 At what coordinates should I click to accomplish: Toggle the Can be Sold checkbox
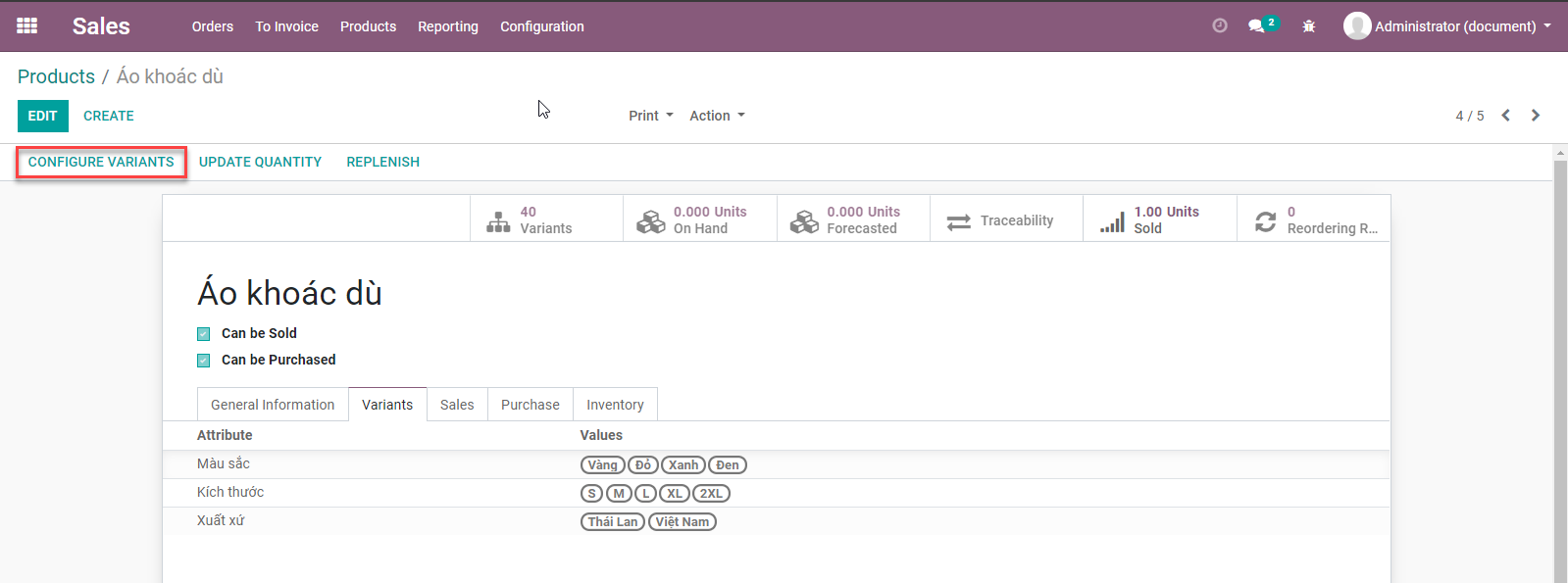pyautogui.click(x=204, y=334)
